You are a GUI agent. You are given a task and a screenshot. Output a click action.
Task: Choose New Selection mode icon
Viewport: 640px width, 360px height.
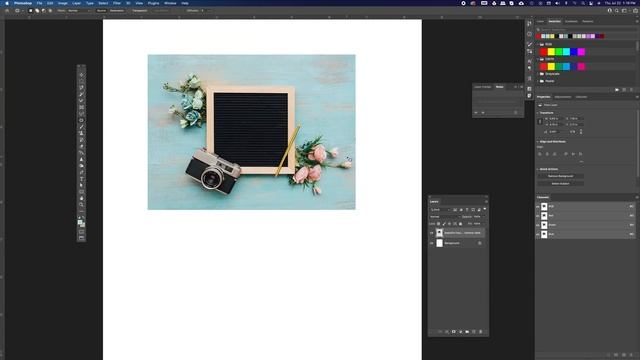[x=31, y=11]
